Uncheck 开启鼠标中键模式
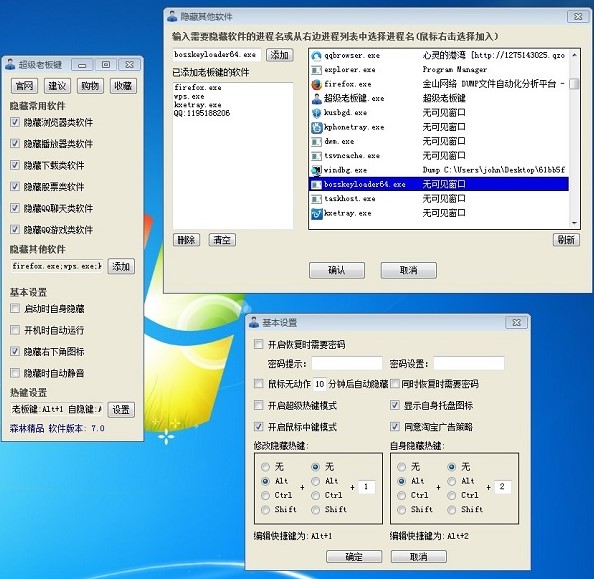Image resolution: width=594 pixels, height=579 pixels. coord(258,427)
